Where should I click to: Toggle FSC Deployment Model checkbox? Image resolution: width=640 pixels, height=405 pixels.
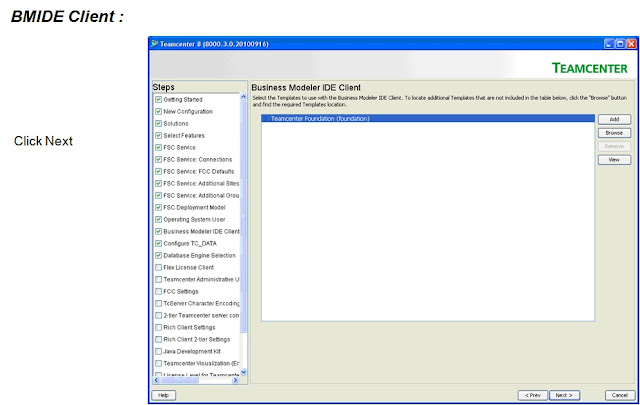(158, 207)
